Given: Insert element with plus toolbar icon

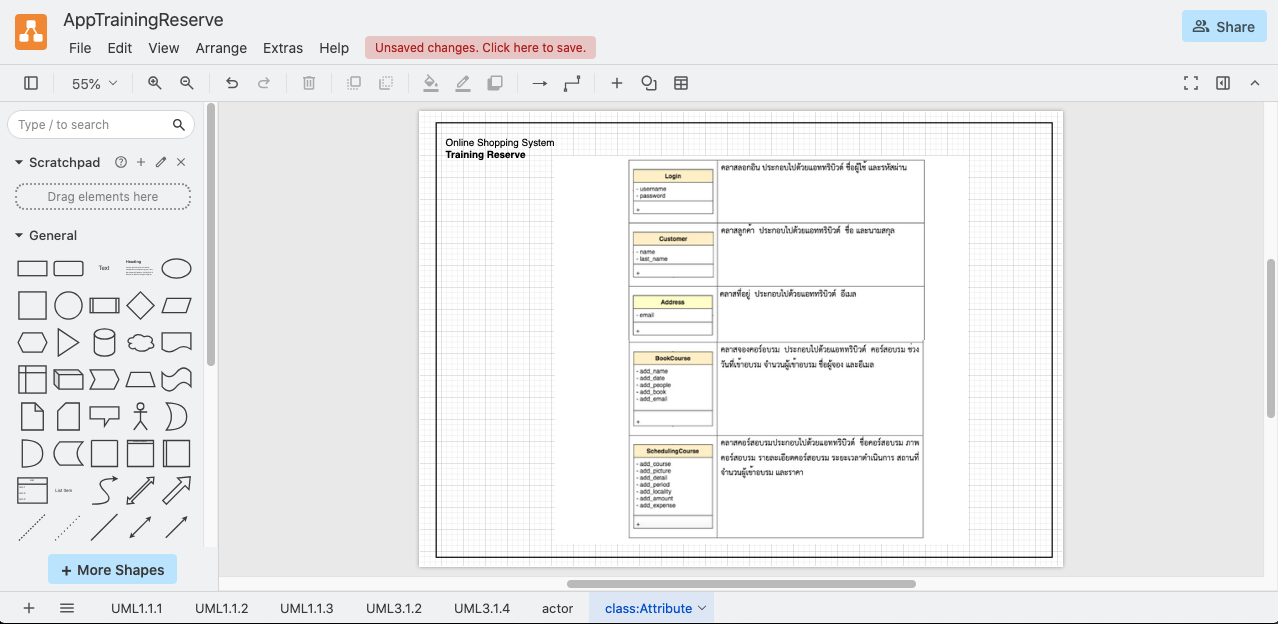Looking at the screenshot, I should [x=617, y=84].
